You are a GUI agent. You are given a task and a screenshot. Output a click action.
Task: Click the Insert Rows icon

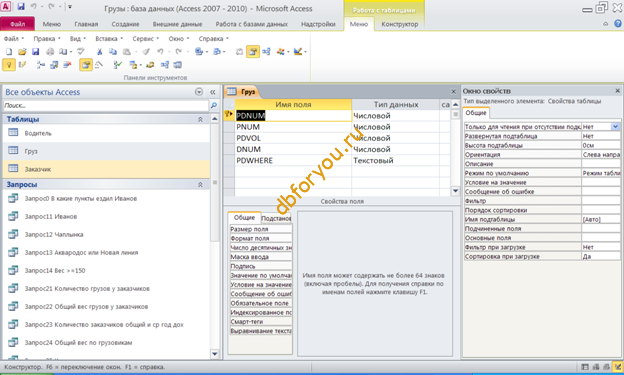tap(41, 65)
